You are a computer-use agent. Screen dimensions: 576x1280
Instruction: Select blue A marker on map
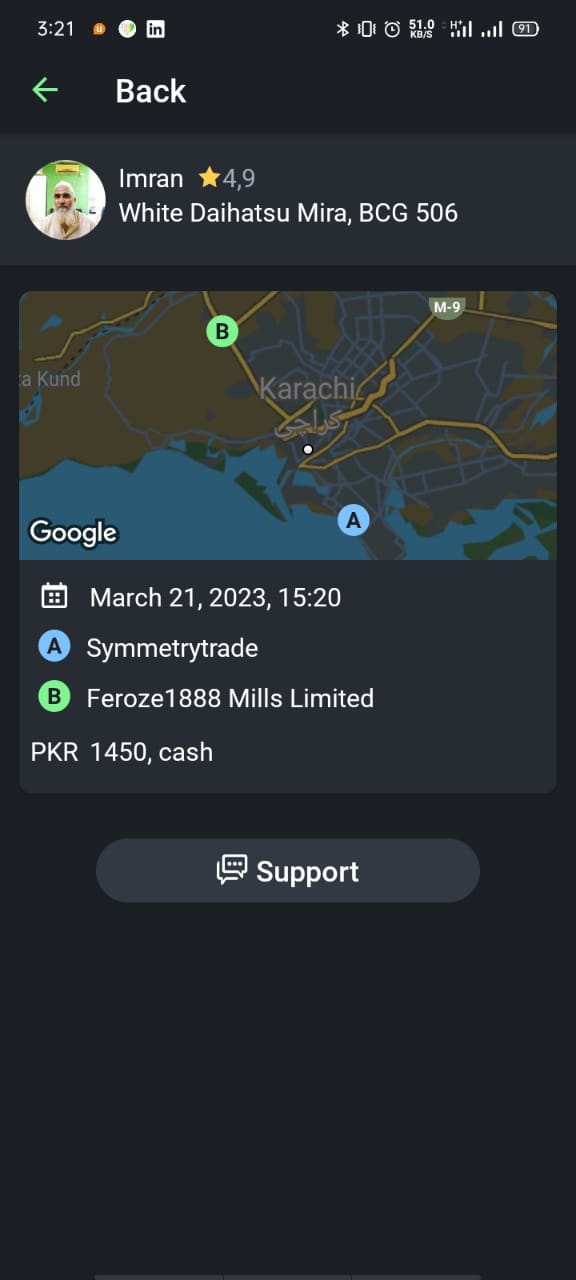pyautogui.click(x=352, y=520)
